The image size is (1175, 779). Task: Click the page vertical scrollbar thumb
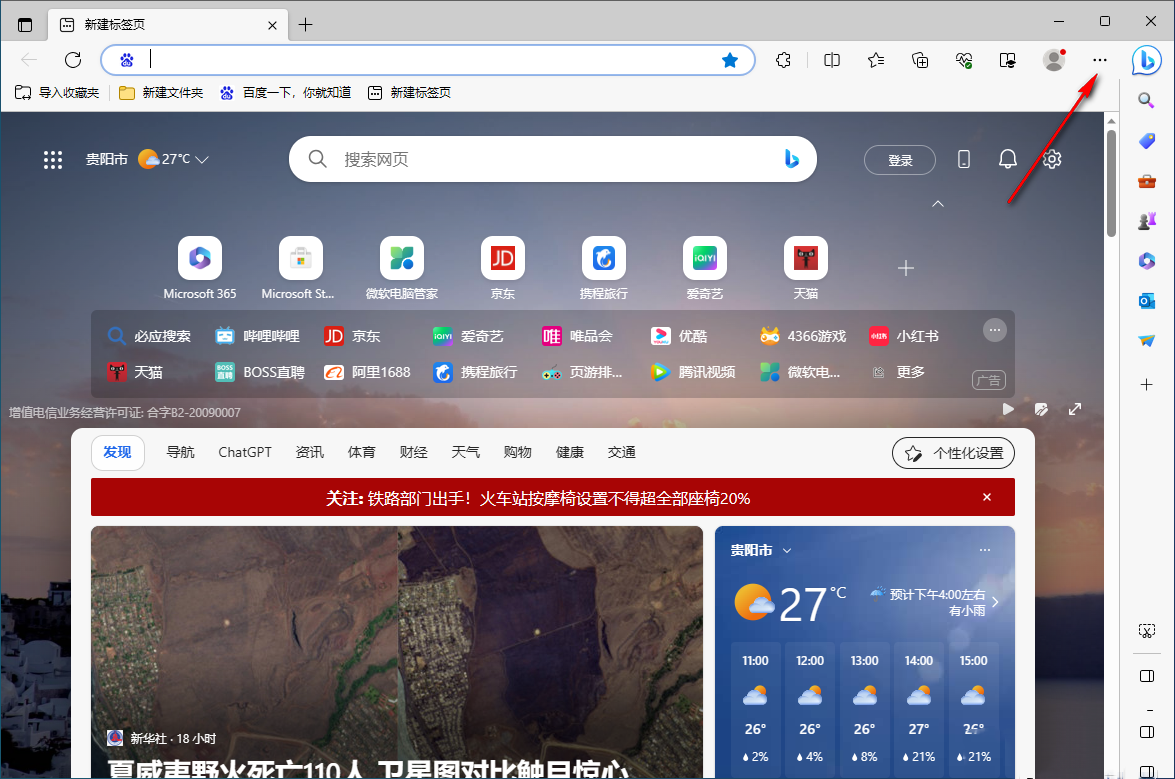tap(1111, 184)
